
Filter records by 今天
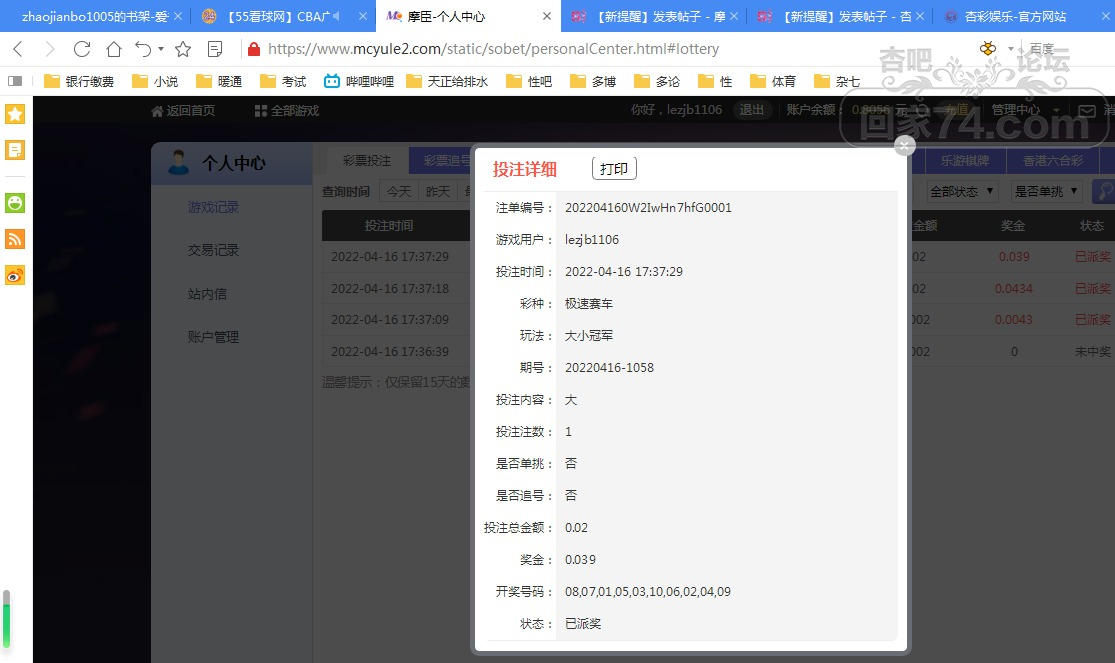click(398, 192)
